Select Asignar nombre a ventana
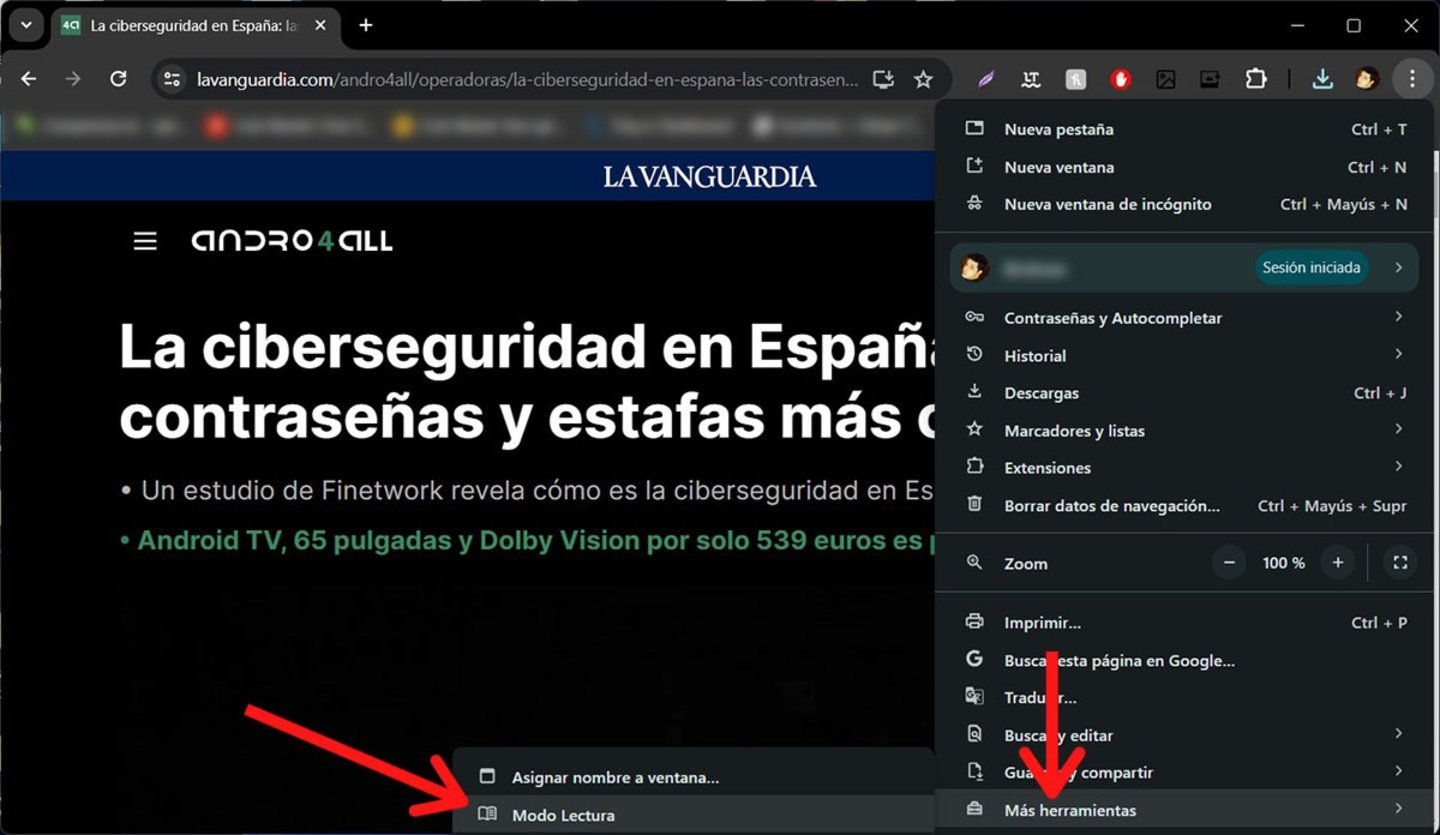The width and height of the screenshot is (1440, 835). (693, 777)
